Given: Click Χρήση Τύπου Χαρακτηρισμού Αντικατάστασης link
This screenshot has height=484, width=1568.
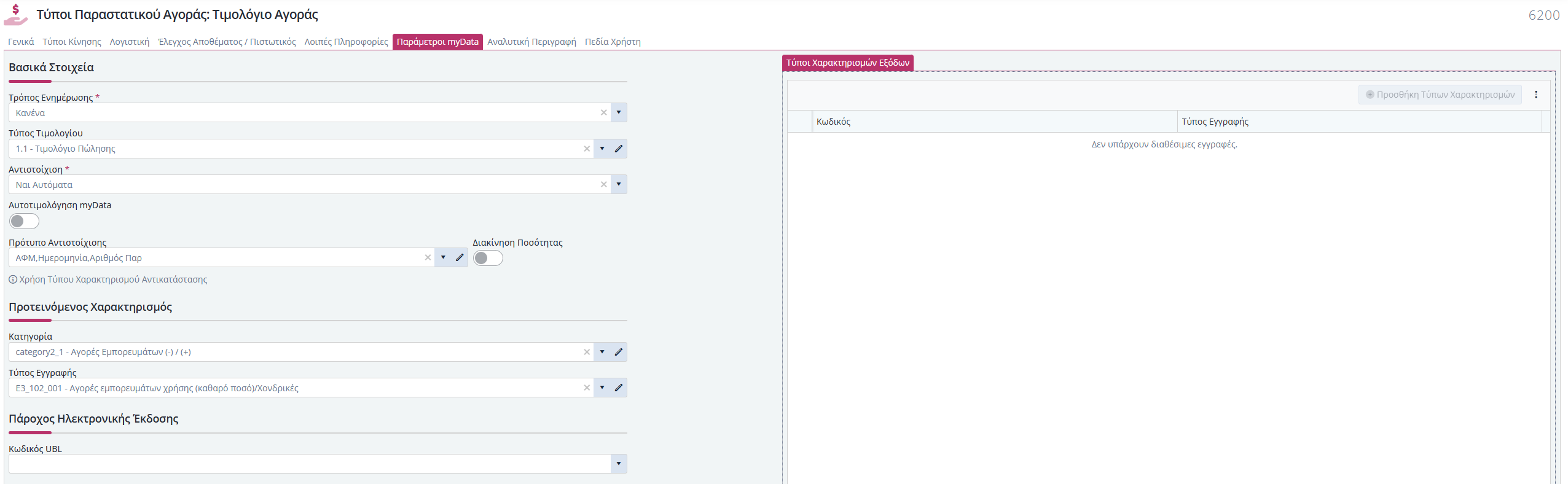Looking at the screenshot, I should (113, 279).
